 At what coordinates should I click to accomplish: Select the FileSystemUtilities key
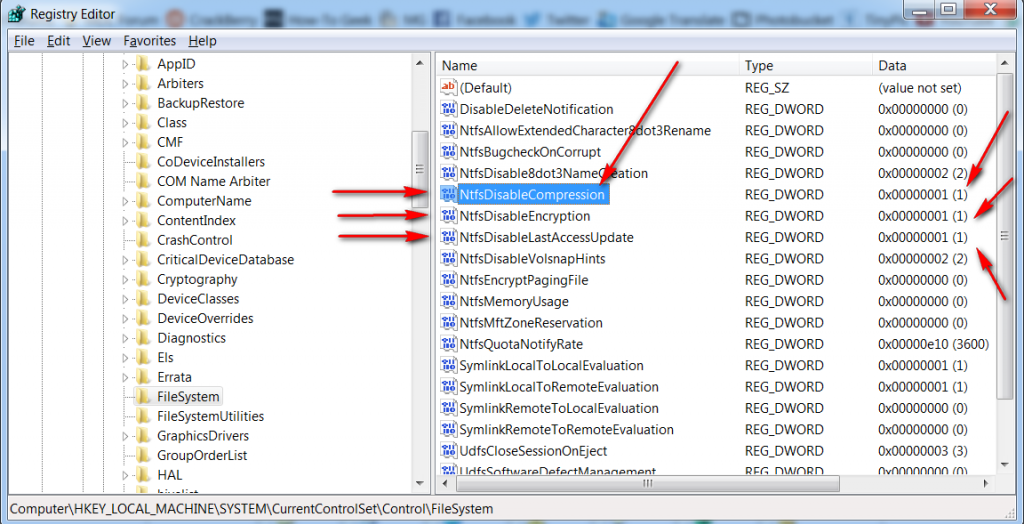coord(210,416)
